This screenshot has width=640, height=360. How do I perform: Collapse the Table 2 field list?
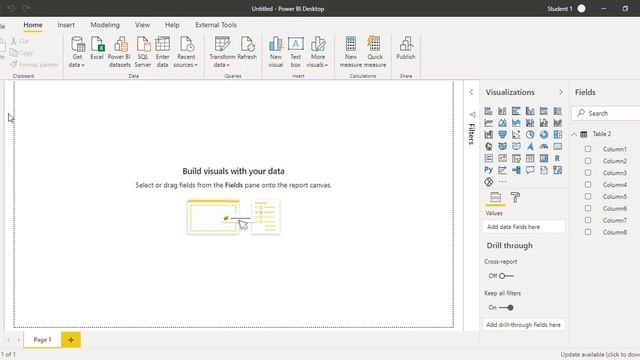574,134
